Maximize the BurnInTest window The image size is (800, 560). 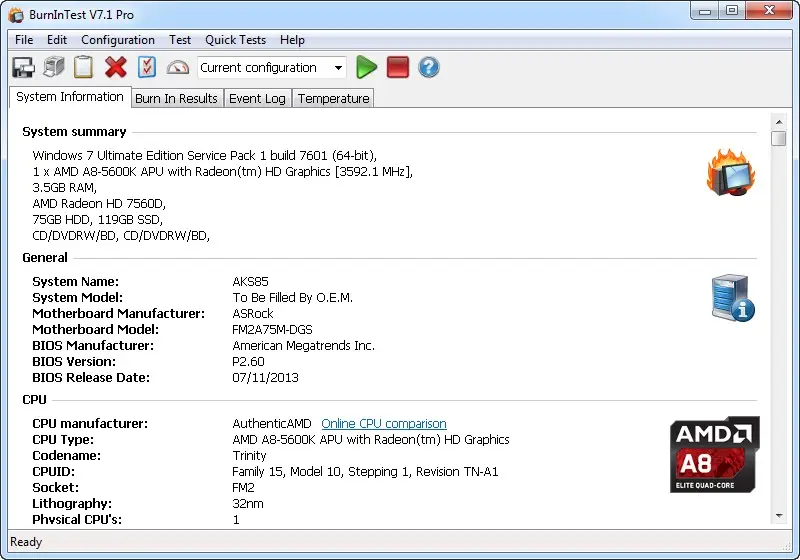pos(732,11)
